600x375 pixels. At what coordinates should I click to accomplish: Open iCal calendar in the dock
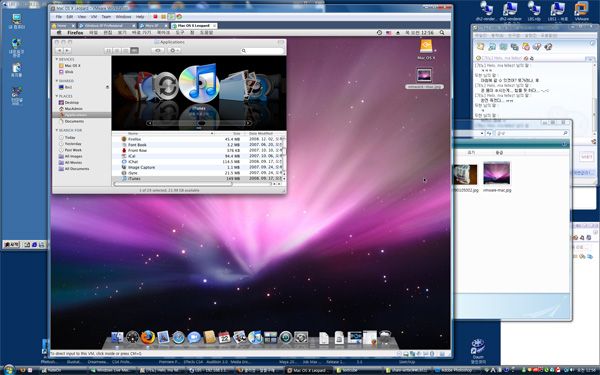click(224, 337)
